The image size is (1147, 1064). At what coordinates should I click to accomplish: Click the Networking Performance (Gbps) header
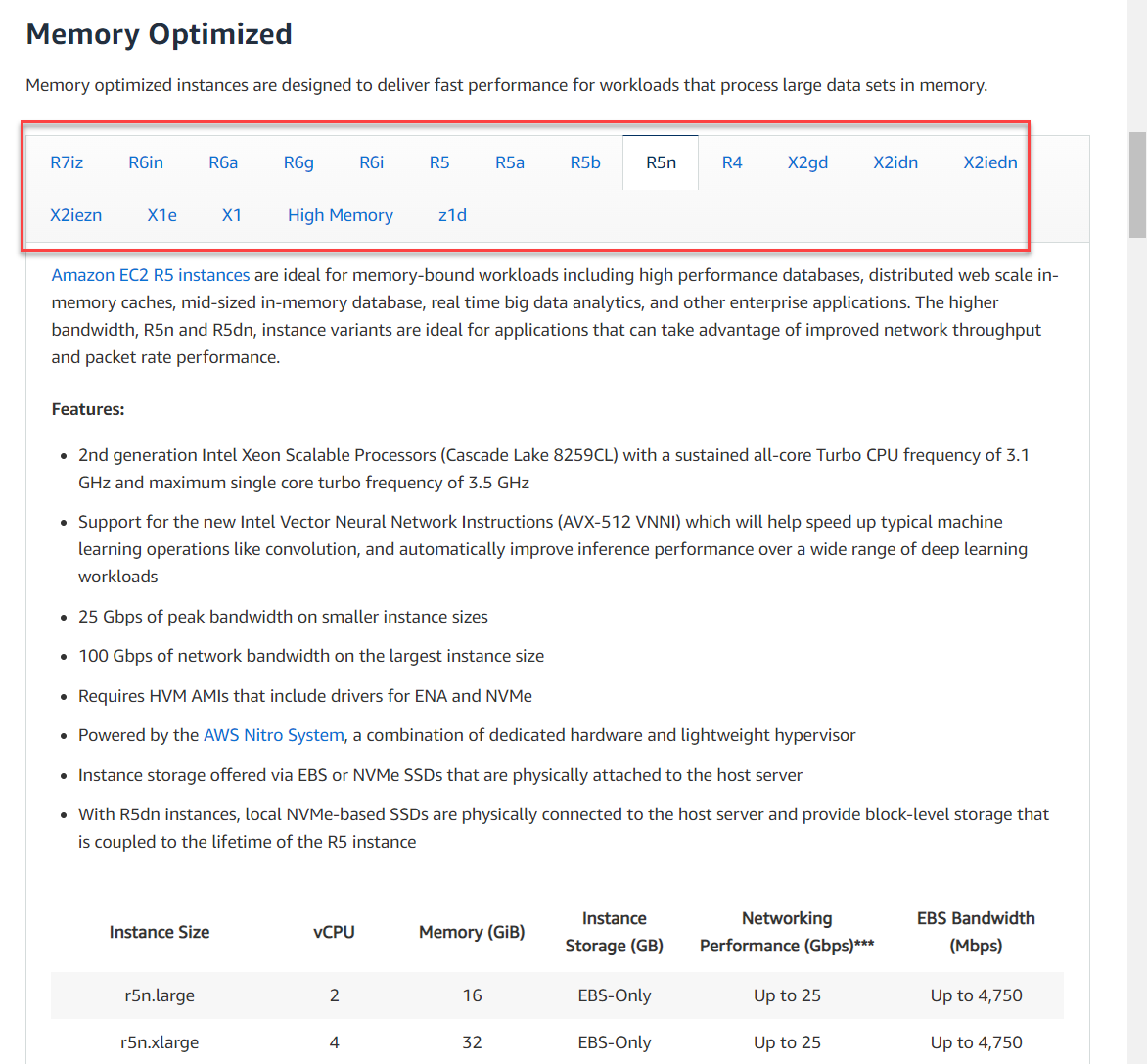(787, 932)
